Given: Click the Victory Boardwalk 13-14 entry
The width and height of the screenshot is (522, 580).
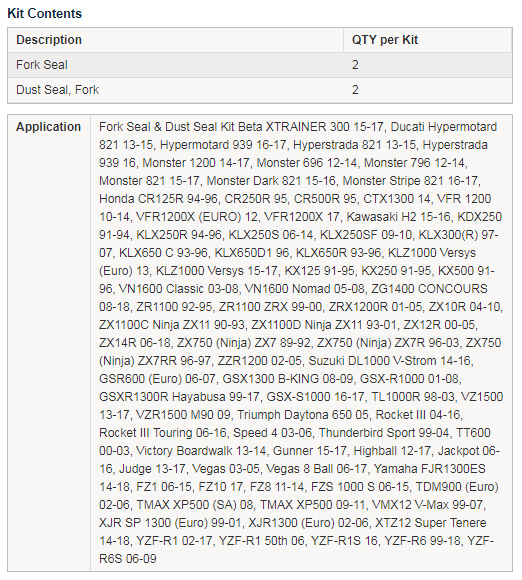Looking at the screenshot, I should click(201, 451).
